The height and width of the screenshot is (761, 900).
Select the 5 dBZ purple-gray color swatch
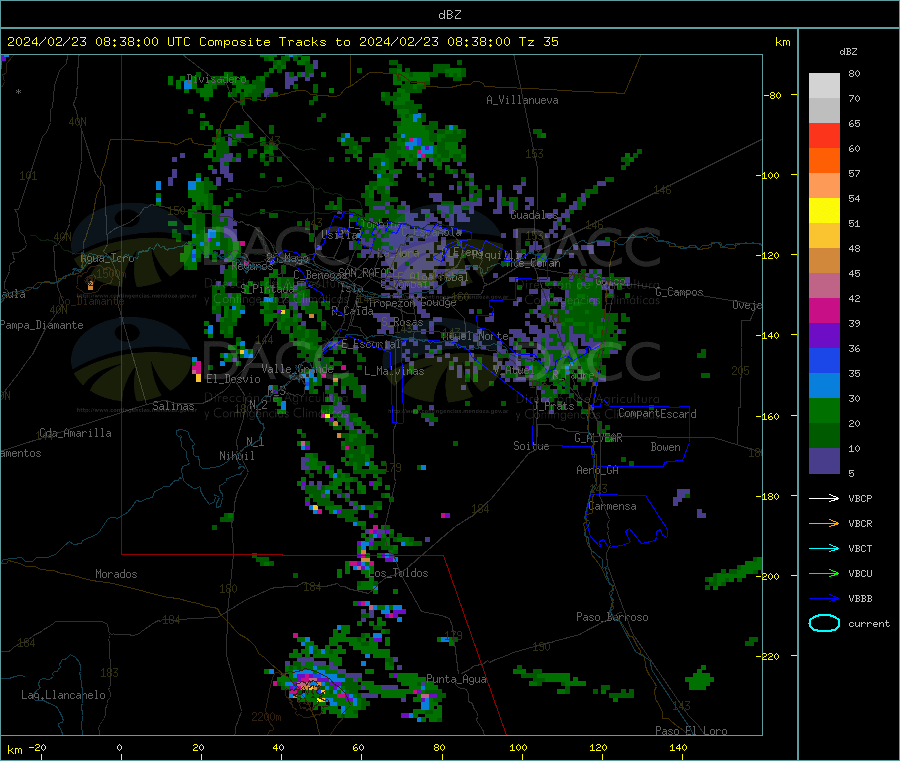824,461
